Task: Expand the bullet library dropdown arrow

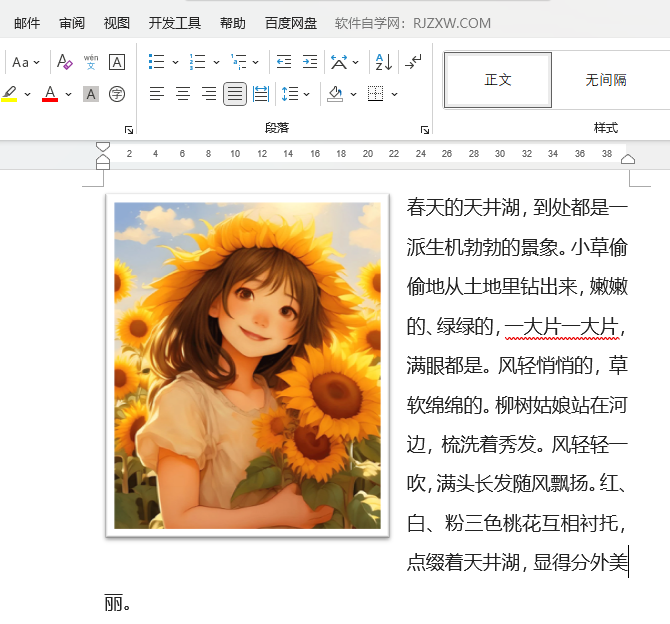Action: pyautogui.click(x=175, y=62)
